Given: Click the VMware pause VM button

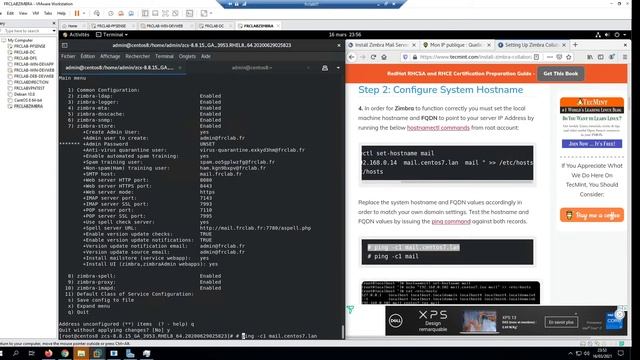Looking at the screenshot, I should [x=77, y=13].
